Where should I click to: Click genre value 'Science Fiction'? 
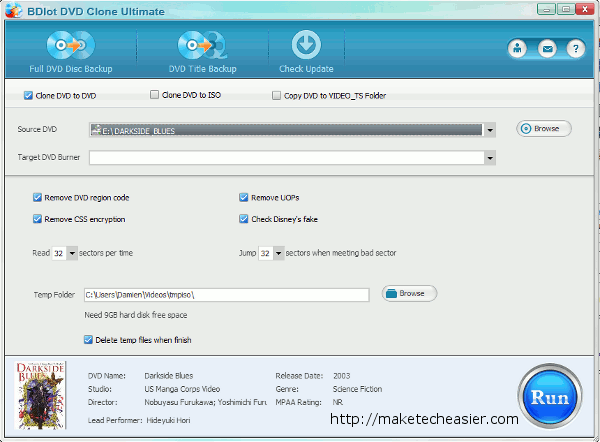(x=357, y=389)
